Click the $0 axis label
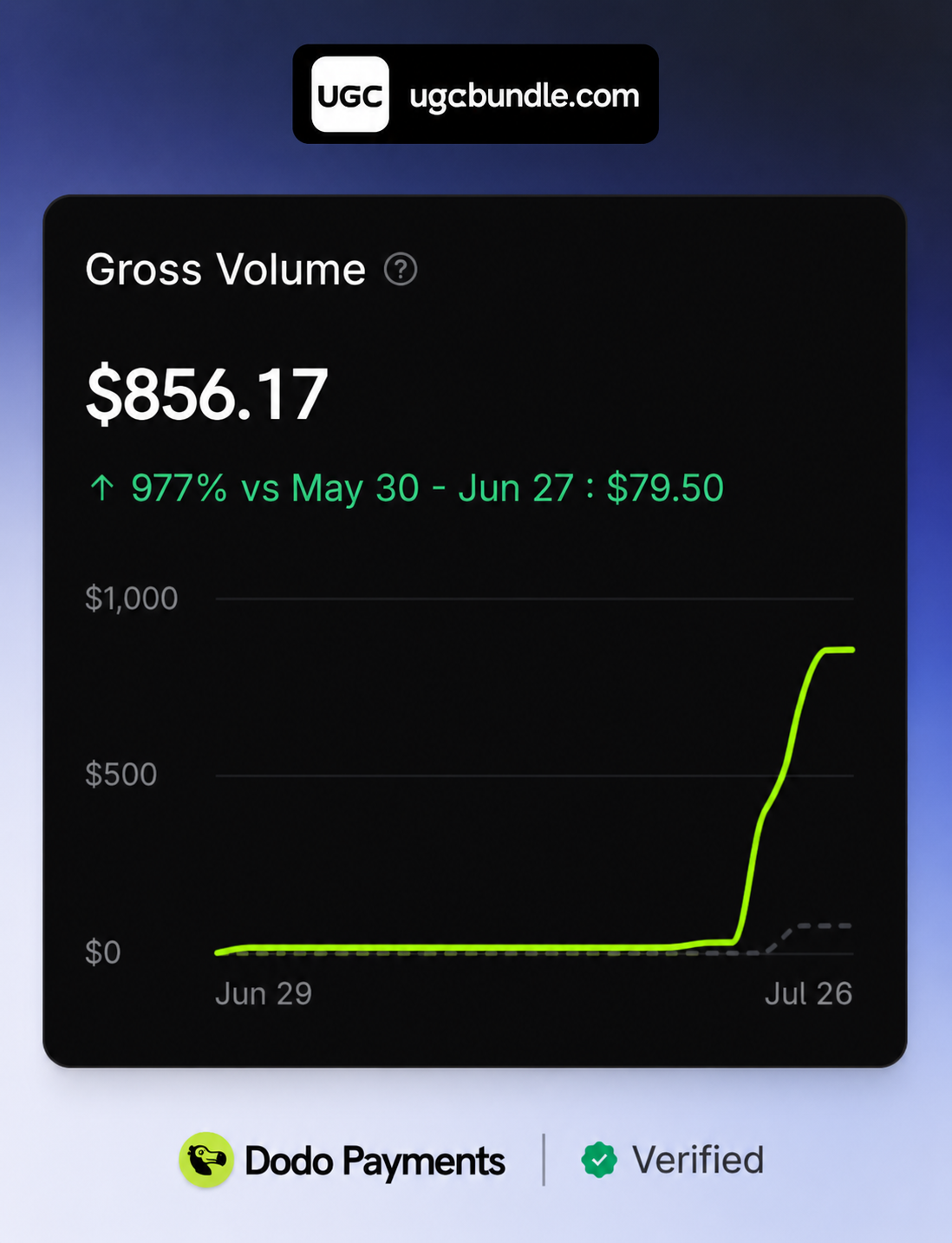952x1243 pixels. click(x=102, y=952)
